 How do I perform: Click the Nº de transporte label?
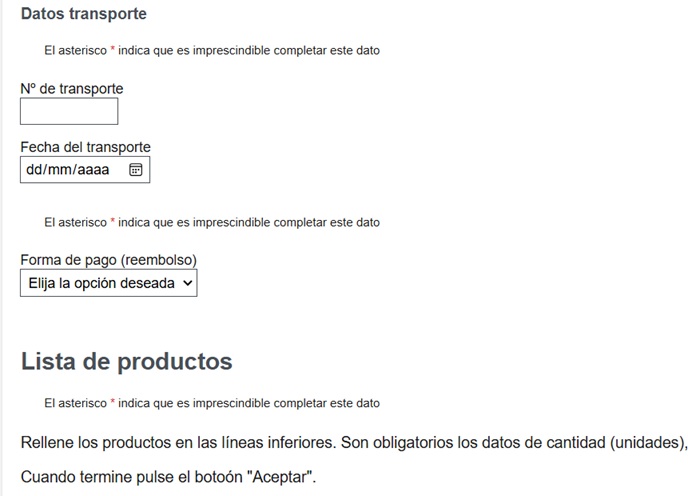(x=72, y=89)
